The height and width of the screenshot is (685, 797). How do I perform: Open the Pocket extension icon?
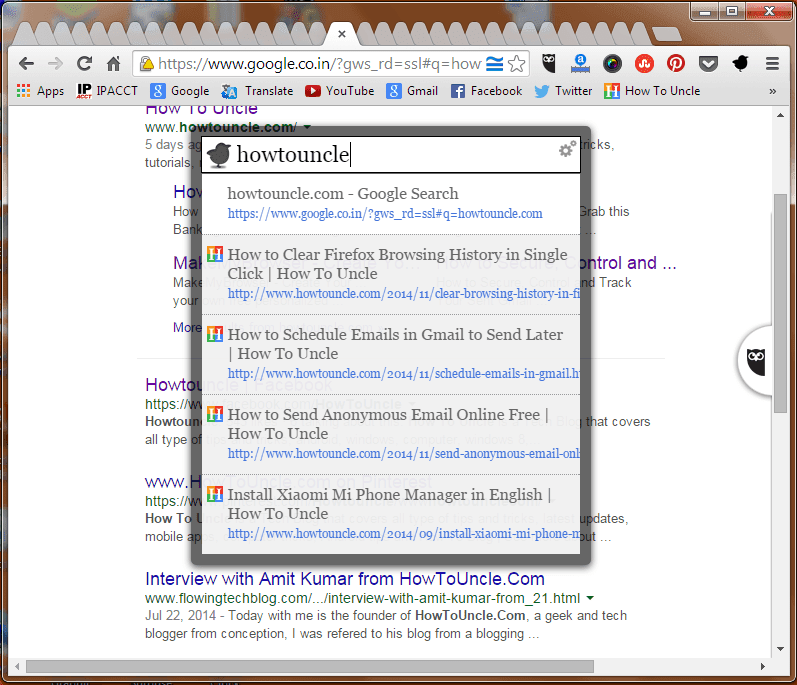708,64
